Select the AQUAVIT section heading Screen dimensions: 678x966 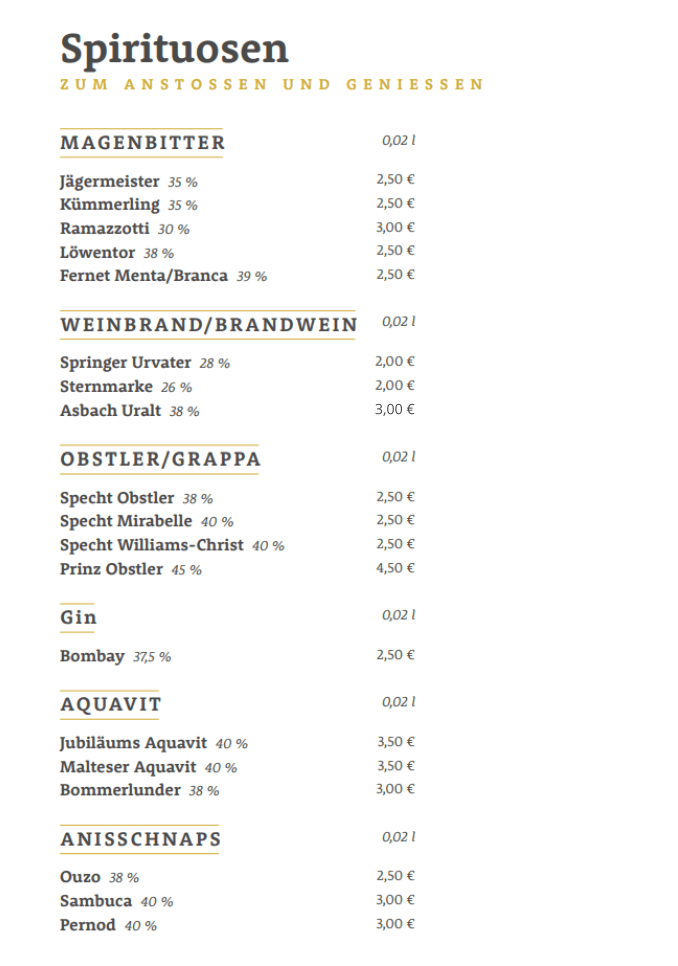point(110,705)
